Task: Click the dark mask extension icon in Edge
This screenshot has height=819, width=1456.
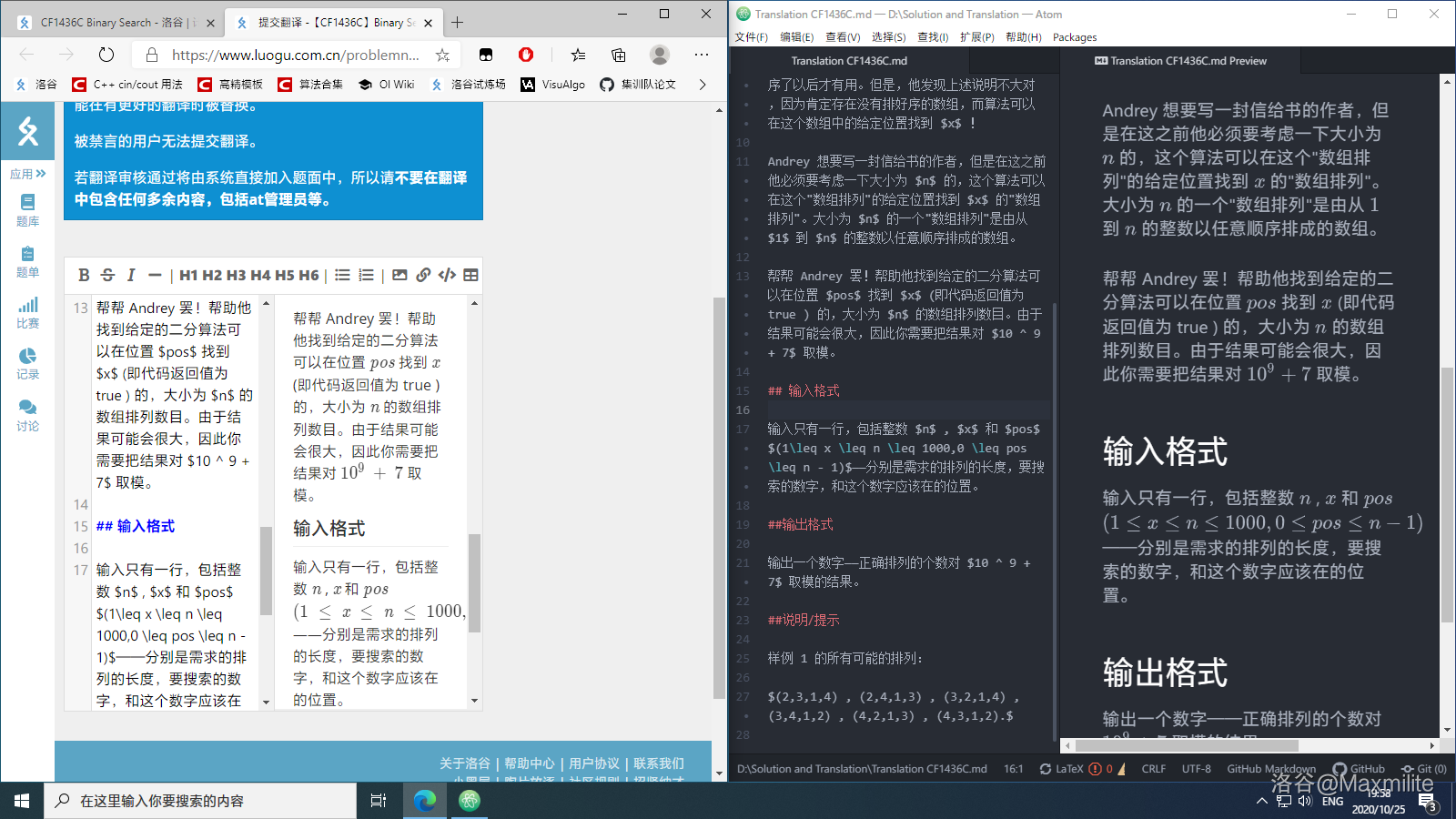Action: click(x=486, y=55)
